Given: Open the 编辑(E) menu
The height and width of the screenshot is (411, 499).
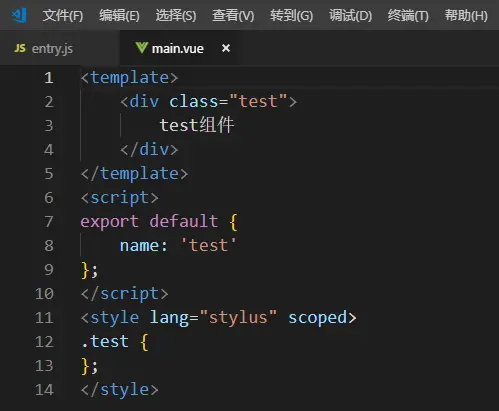Looking at the screenshot, I should pos(119,15).
